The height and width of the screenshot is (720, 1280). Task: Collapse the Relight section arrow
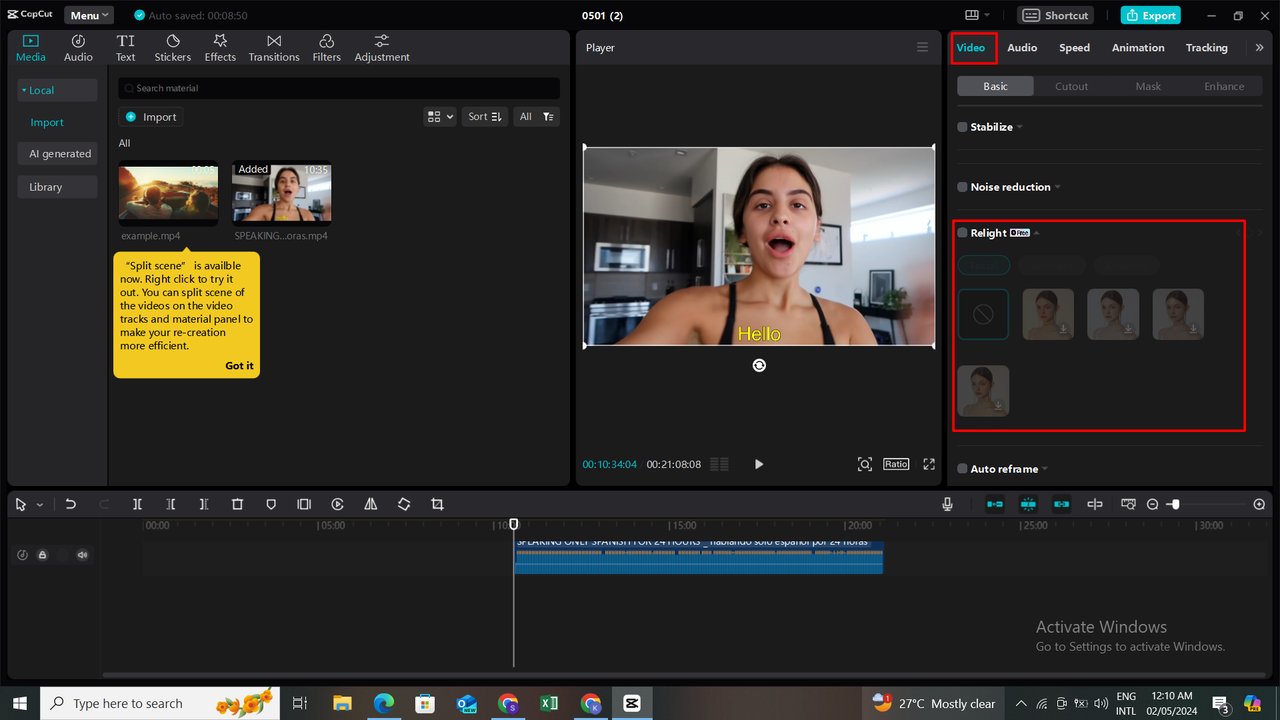pos(1036,232)
